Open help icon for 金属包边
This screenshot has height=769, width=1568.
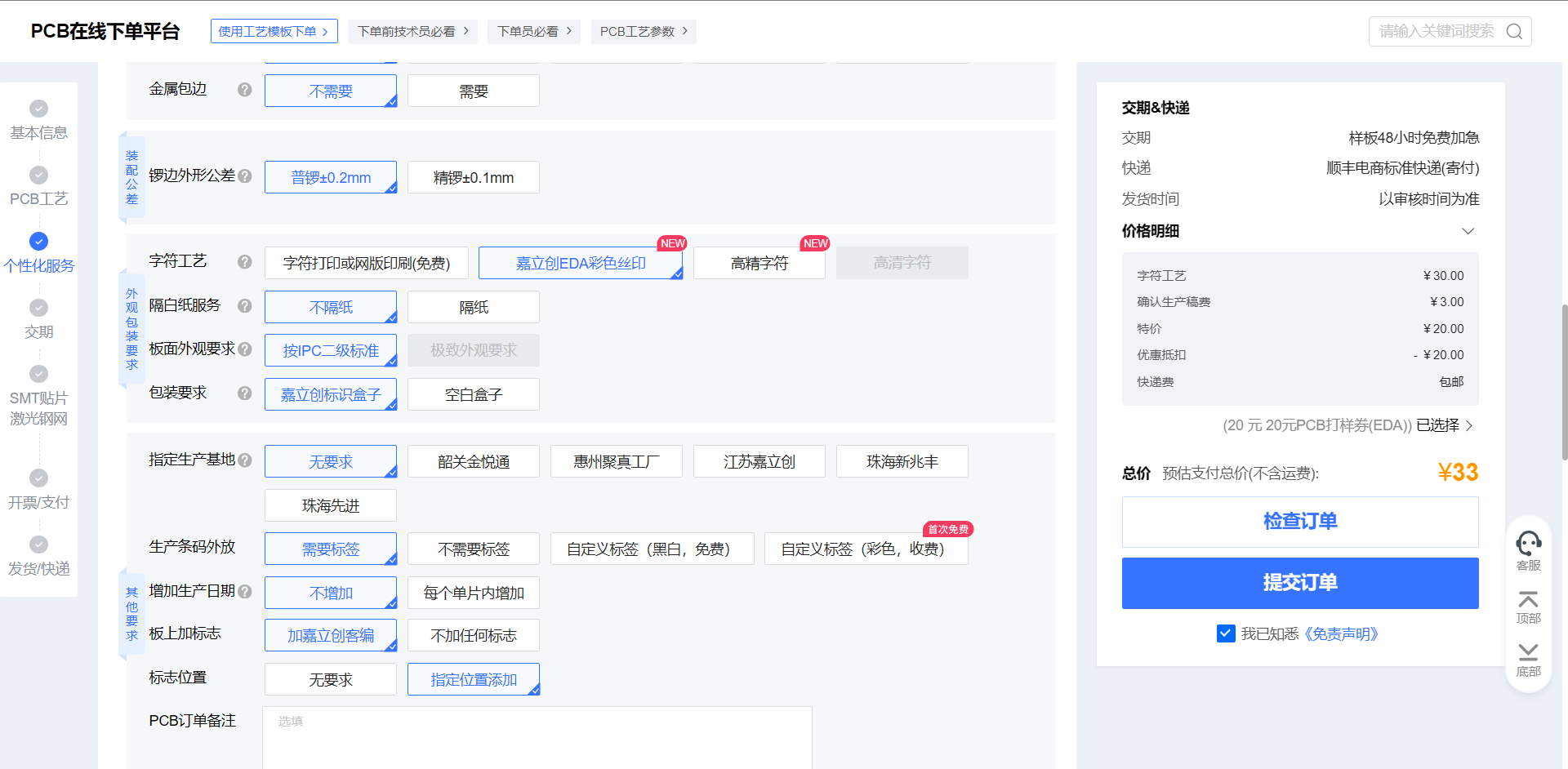[x=244, y=90]
